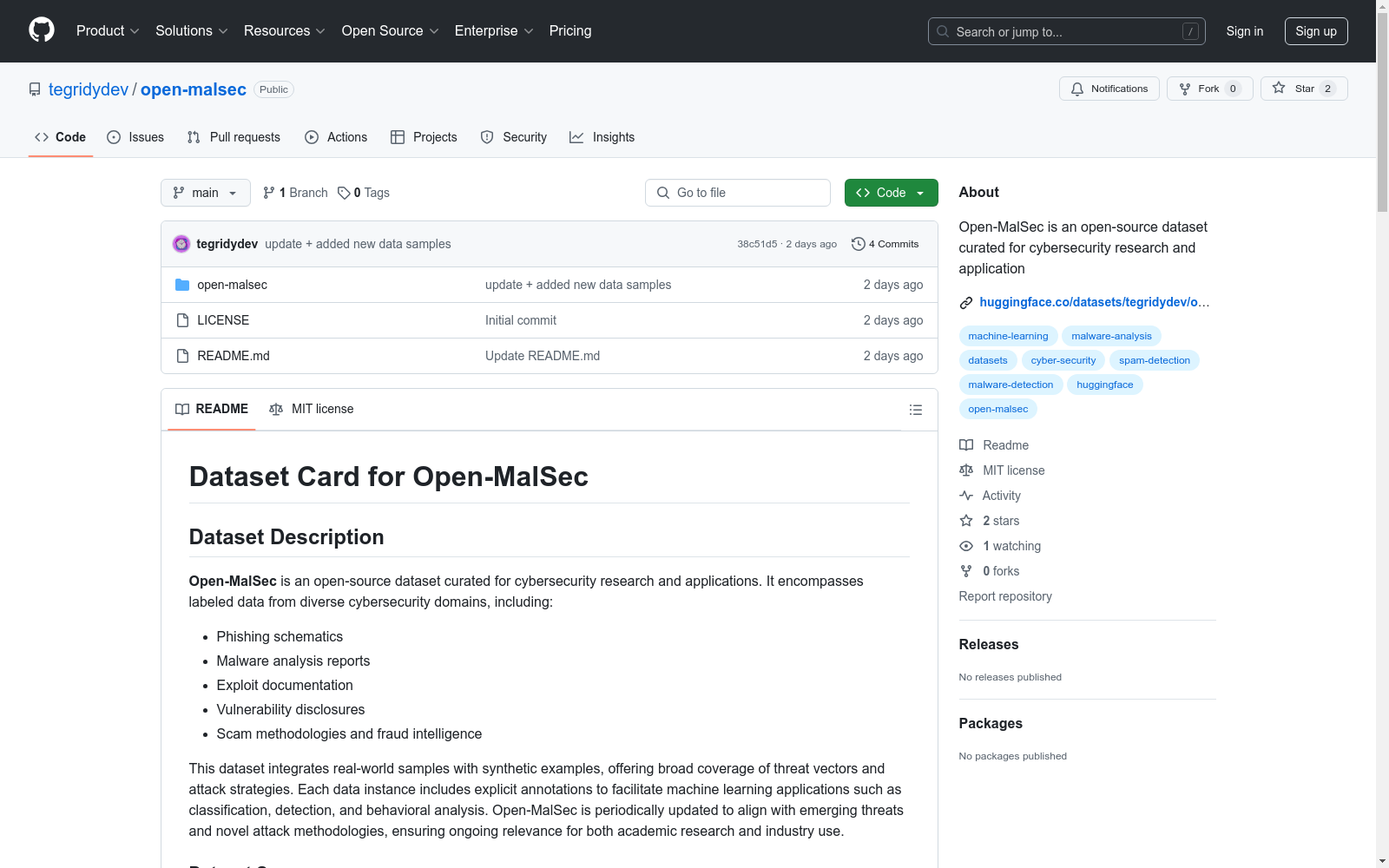Open the tegridydev avatar in commit row
The width and height of the screenshot is (1389, 868).
click(181, 244)
